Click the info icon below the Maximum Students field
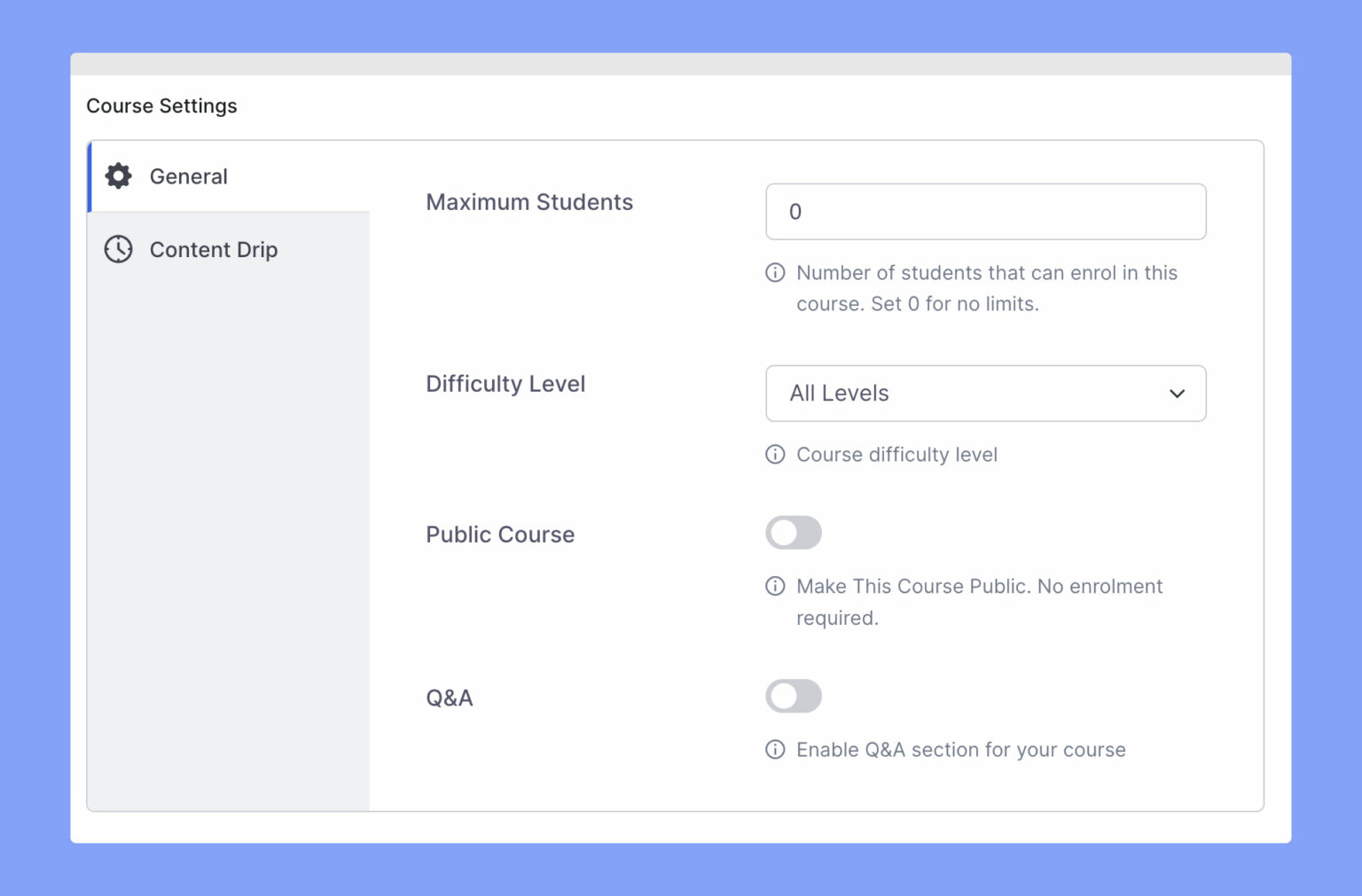This screenshot has width=1362, height=896. pyautogui.click(x=774, y=273)
